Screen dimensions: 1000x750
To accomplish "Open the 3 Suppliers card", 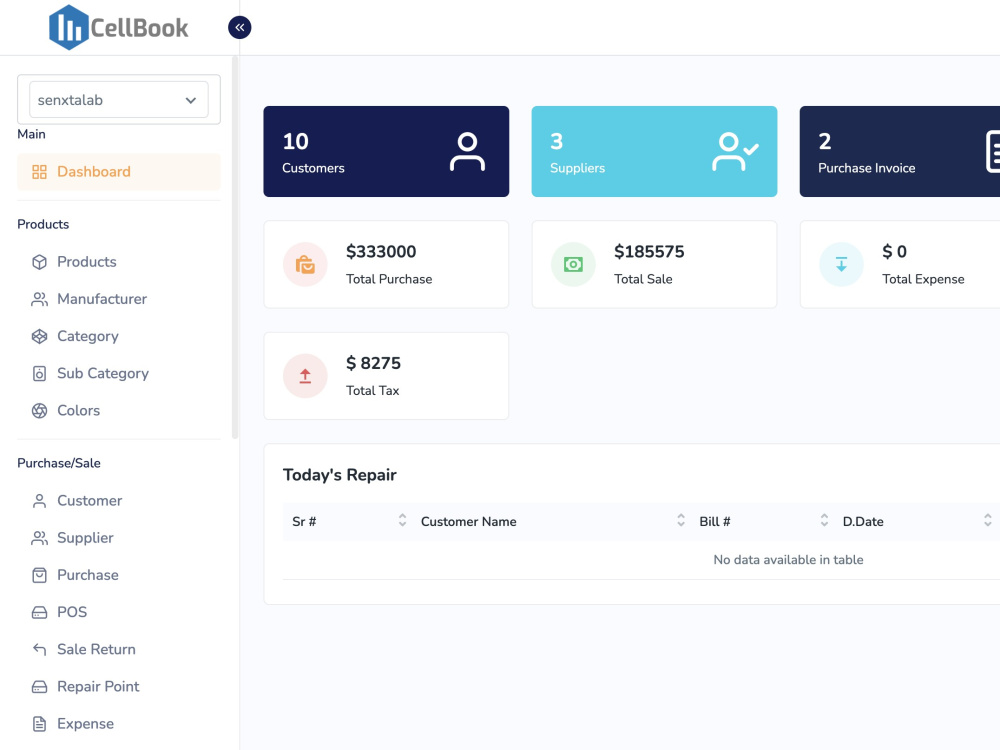I will pyautogui.click(x=654, y=151).
